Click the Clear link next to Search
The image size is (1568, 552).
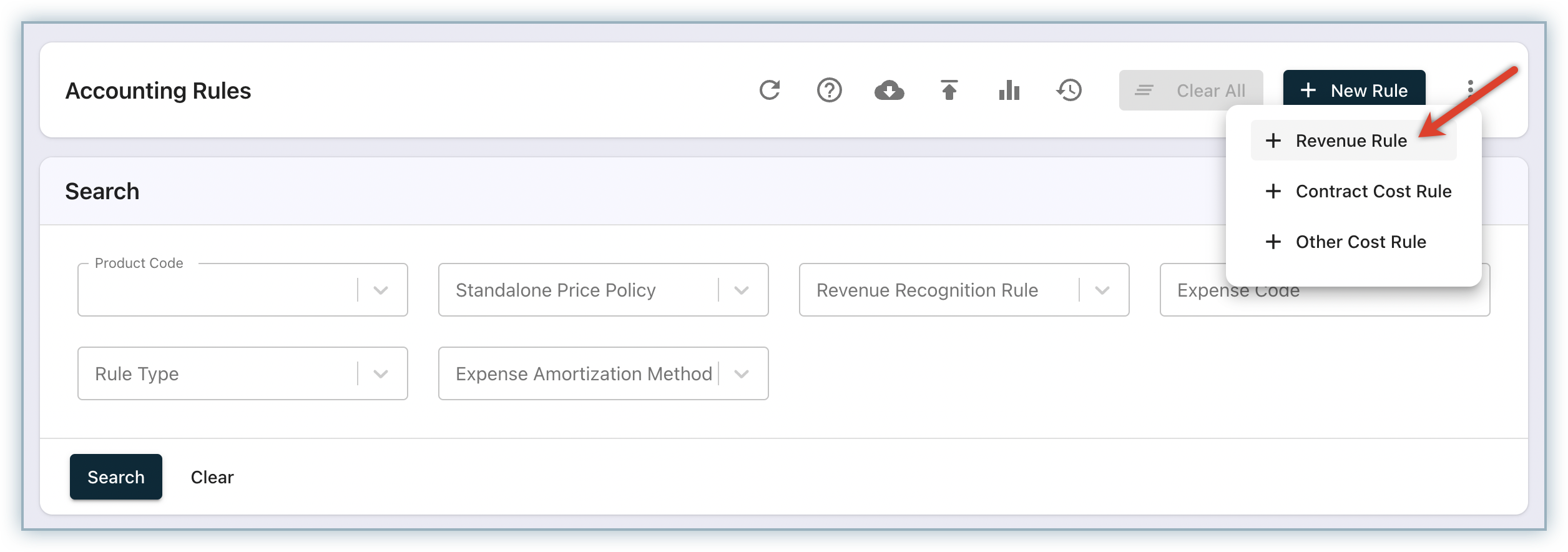[212, 478]
